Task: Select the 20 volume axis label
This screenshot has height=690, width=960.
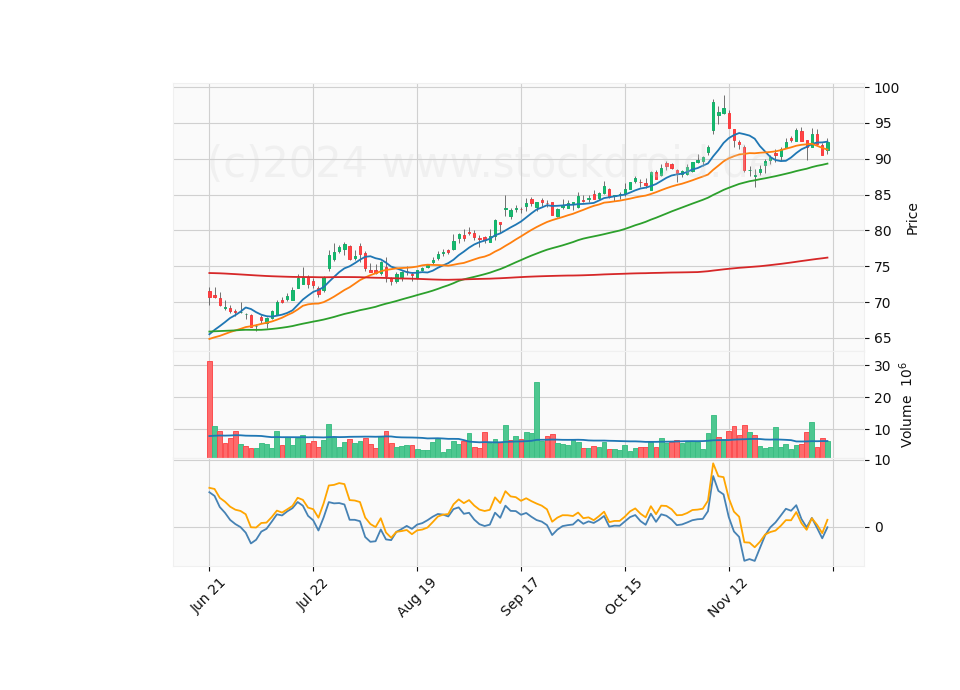Action: [882, 398]
